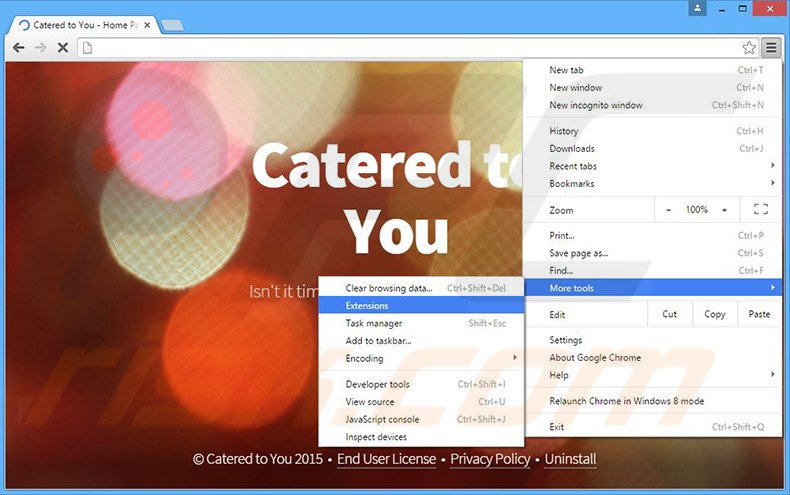Screen dimensions: 790x495
Task: Click the user profile icon in title bar
Action: tap(698, 8)
